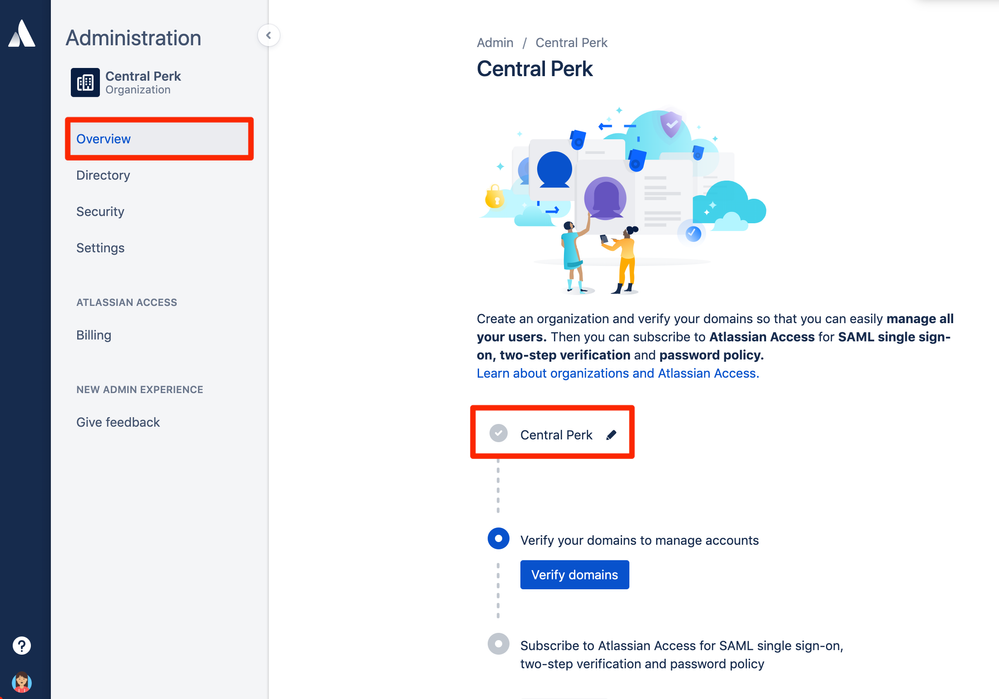This screenshot has width=999, height=699.
Task: Click the Verify domains button
Action: pyautogui.click(x=574, y=574)
